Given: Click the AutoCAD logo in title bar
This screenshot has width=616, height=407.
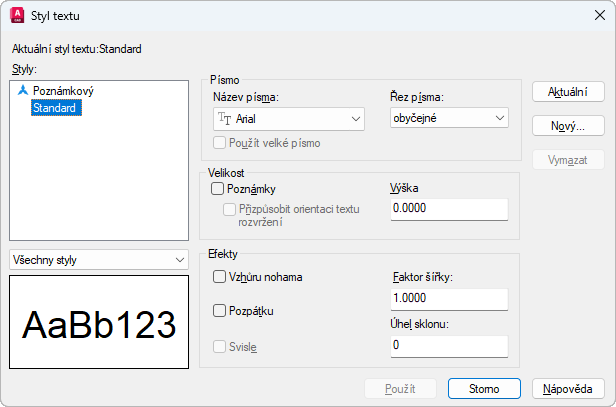Looking at the screenshot, I should pos(17,16).
